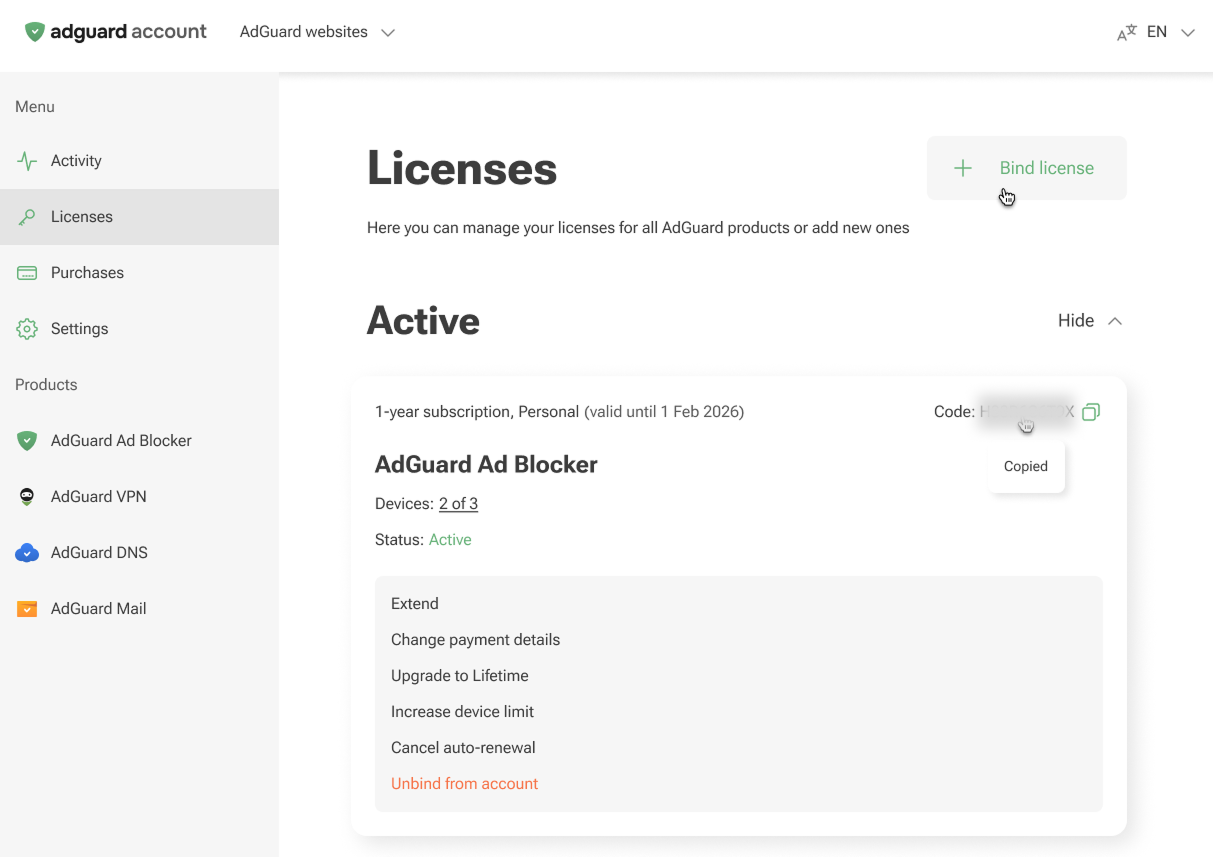
Task: Click the AdGuard VPN ninja icon
Action: pyautogui.click(x=27, y=497)
